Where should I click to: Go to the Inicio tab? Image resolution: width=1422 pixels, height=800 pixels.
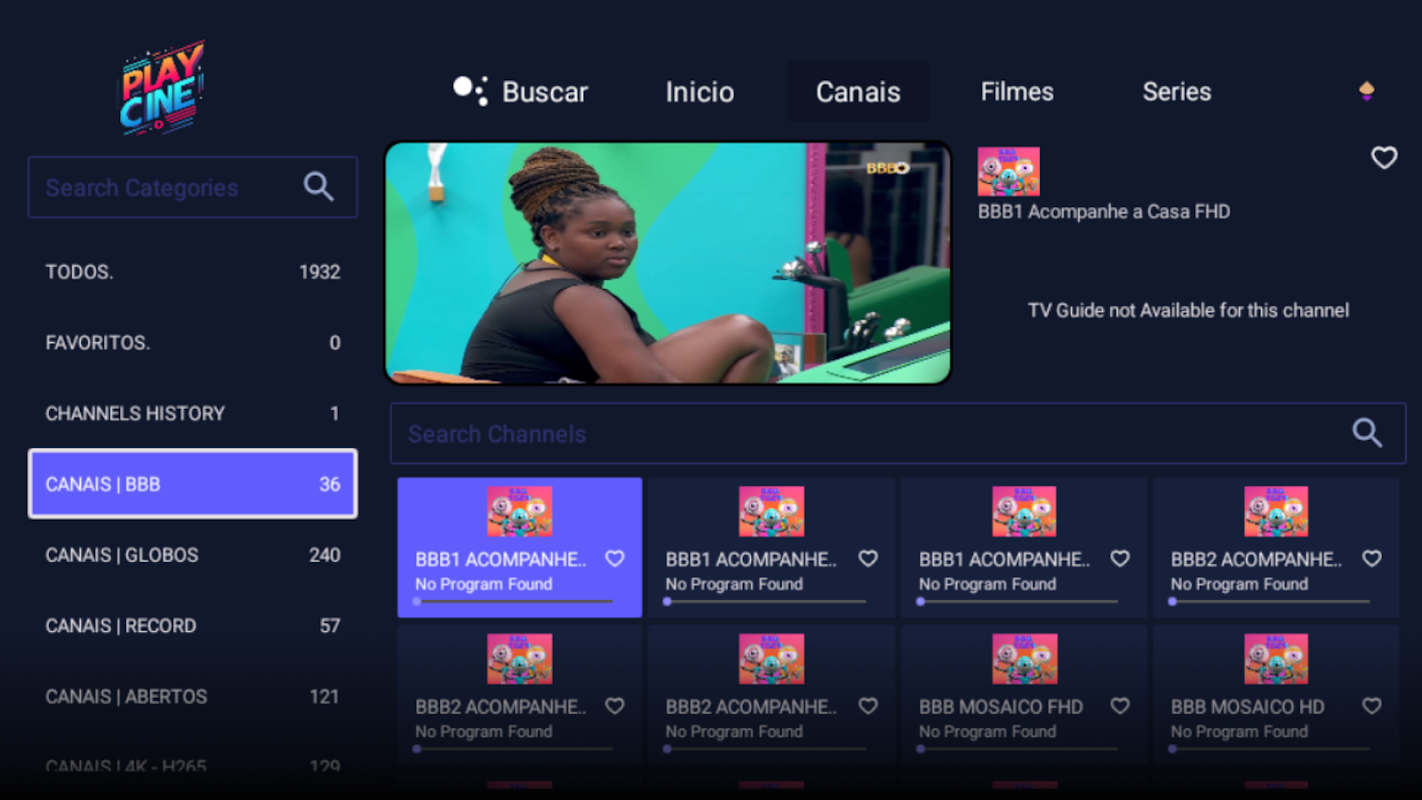(x=700, y=92)
